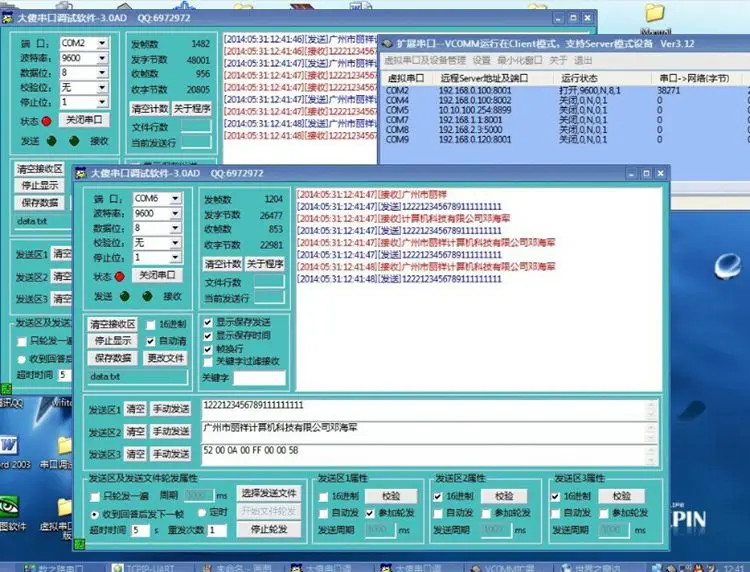750x572 pixels.
Task: Select the top-right desktop folder icon
Action: pos(655,13)
